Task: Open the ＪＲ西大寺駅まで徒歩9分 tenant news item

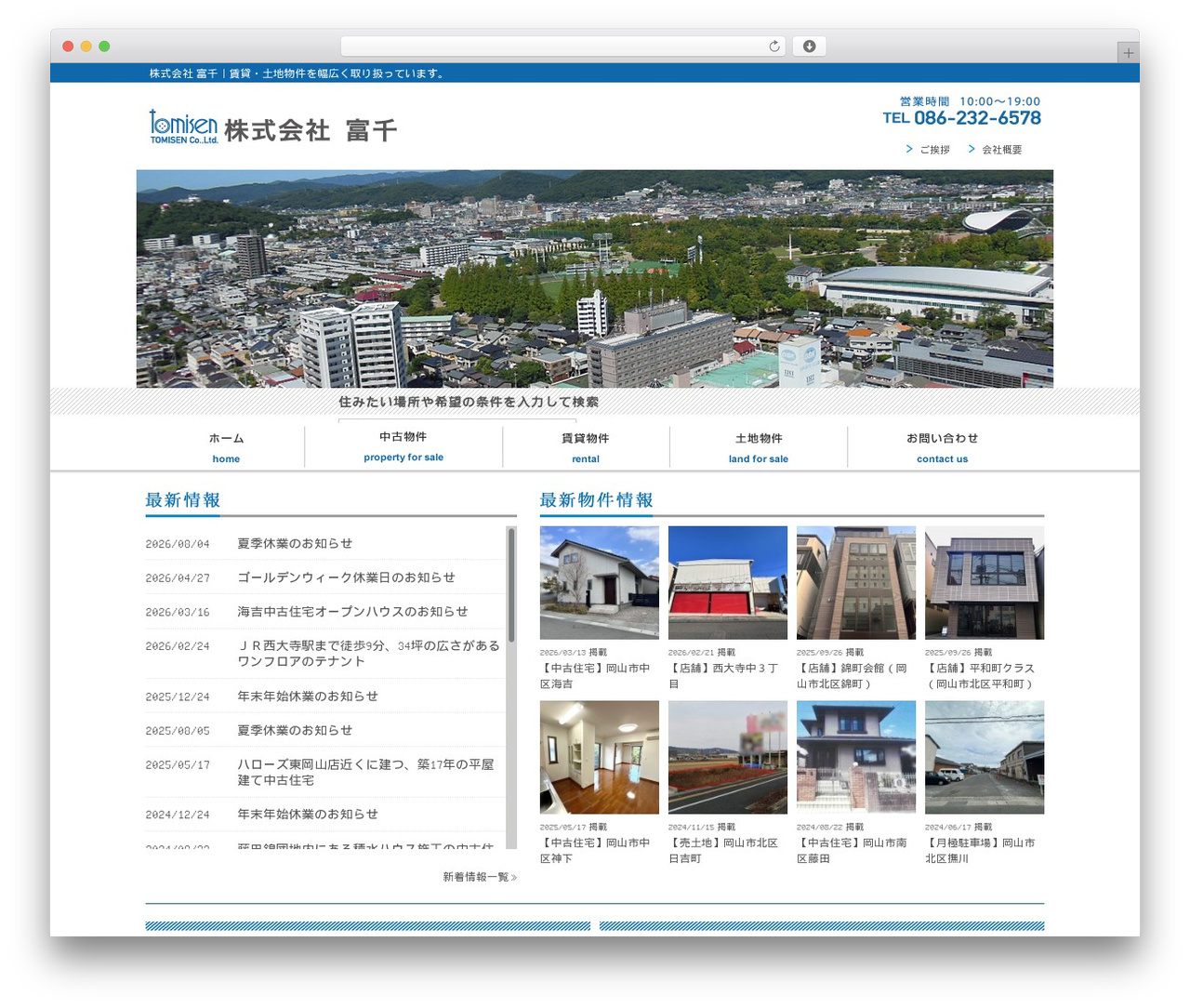Action: click(x=368, y=654)
